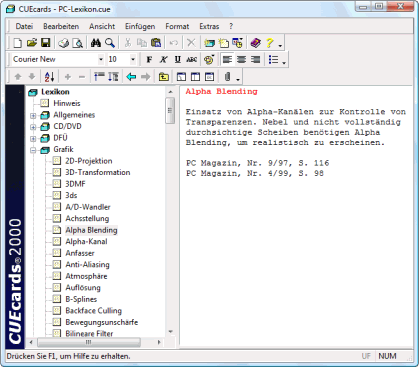Image resolution: width=419 pixels, height=367 pixels.
Task: Click the paperclip attachment icon
Action: tap(227, 77)
